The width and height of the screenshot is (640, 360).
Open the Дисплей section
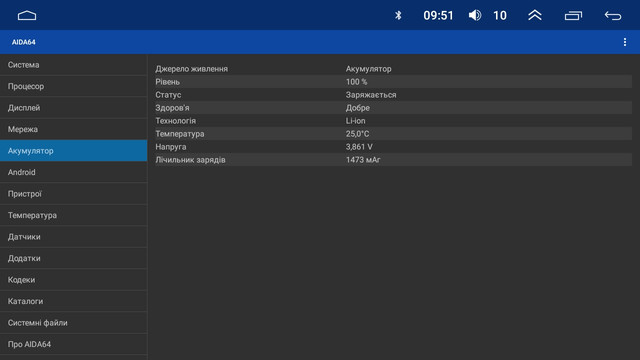pyautogui.click(x=73, y=108)
